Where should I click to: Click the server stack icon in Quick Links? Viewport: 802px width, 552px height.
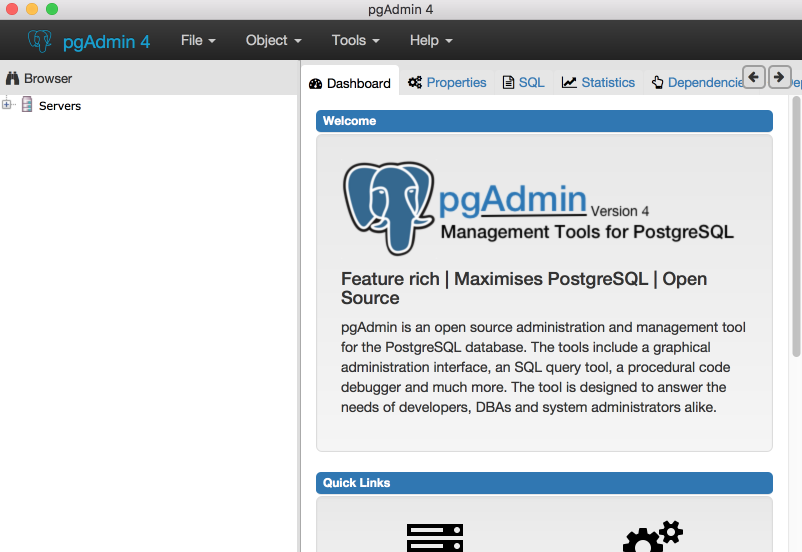click(435, 538)
